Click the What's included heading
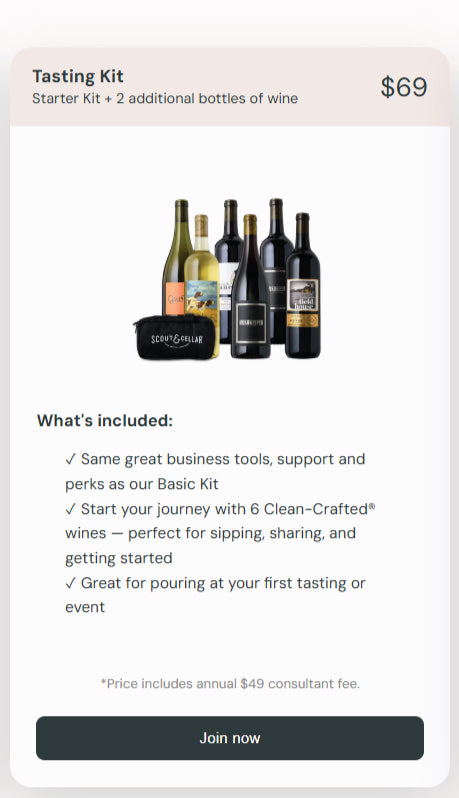The image size is (459, 798). pyautogui.click(x=105, y=421)
